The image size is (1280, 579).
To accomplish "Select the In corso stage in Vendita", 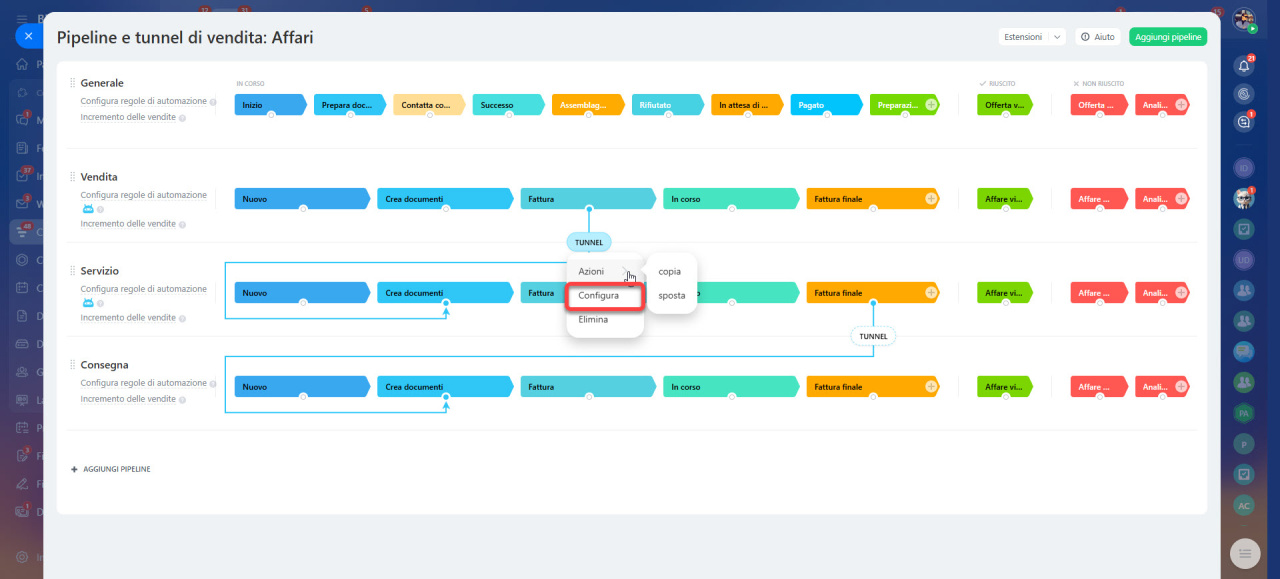I will [731, 199].
